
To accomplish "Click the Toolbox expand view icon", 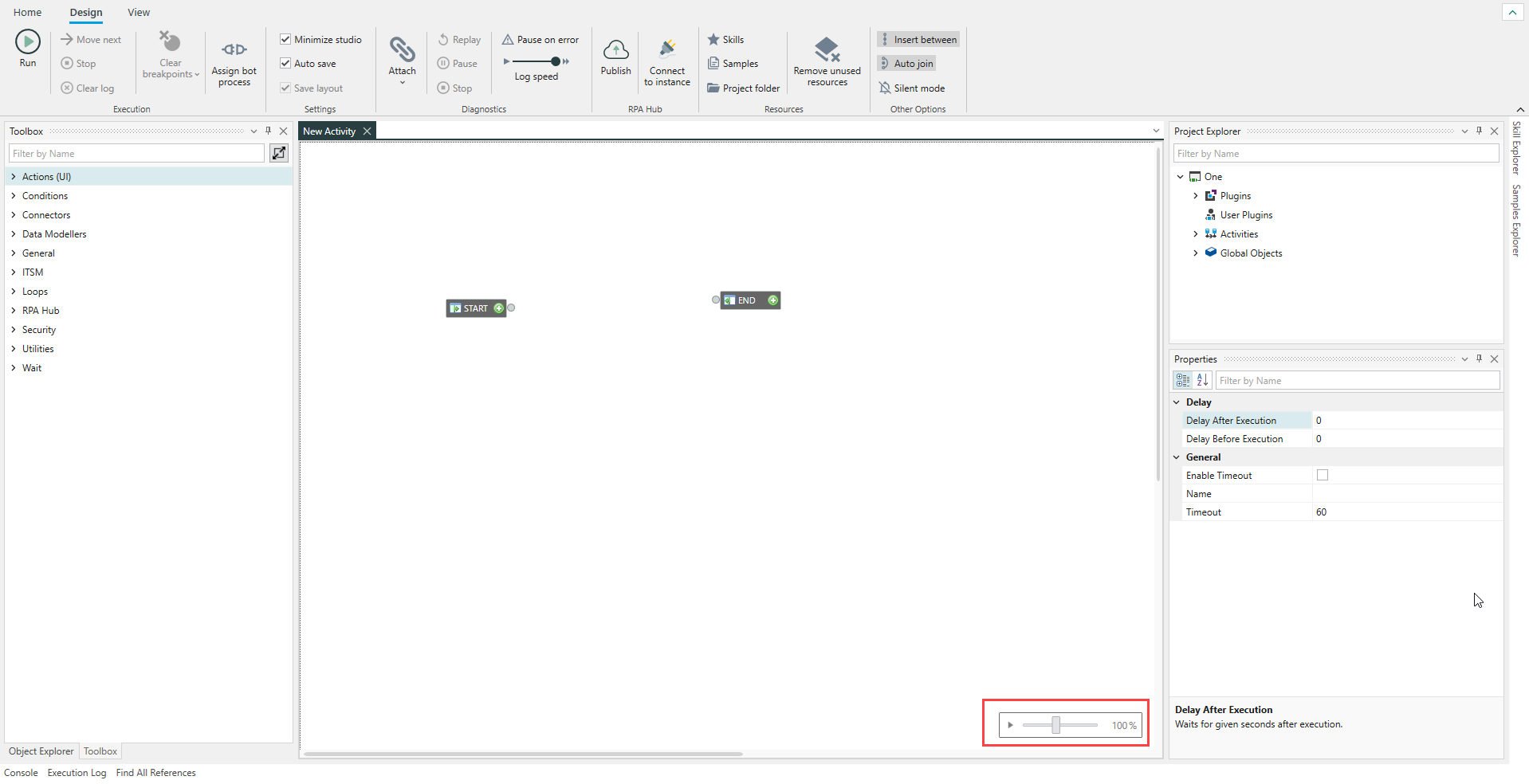I will point(279,153).
